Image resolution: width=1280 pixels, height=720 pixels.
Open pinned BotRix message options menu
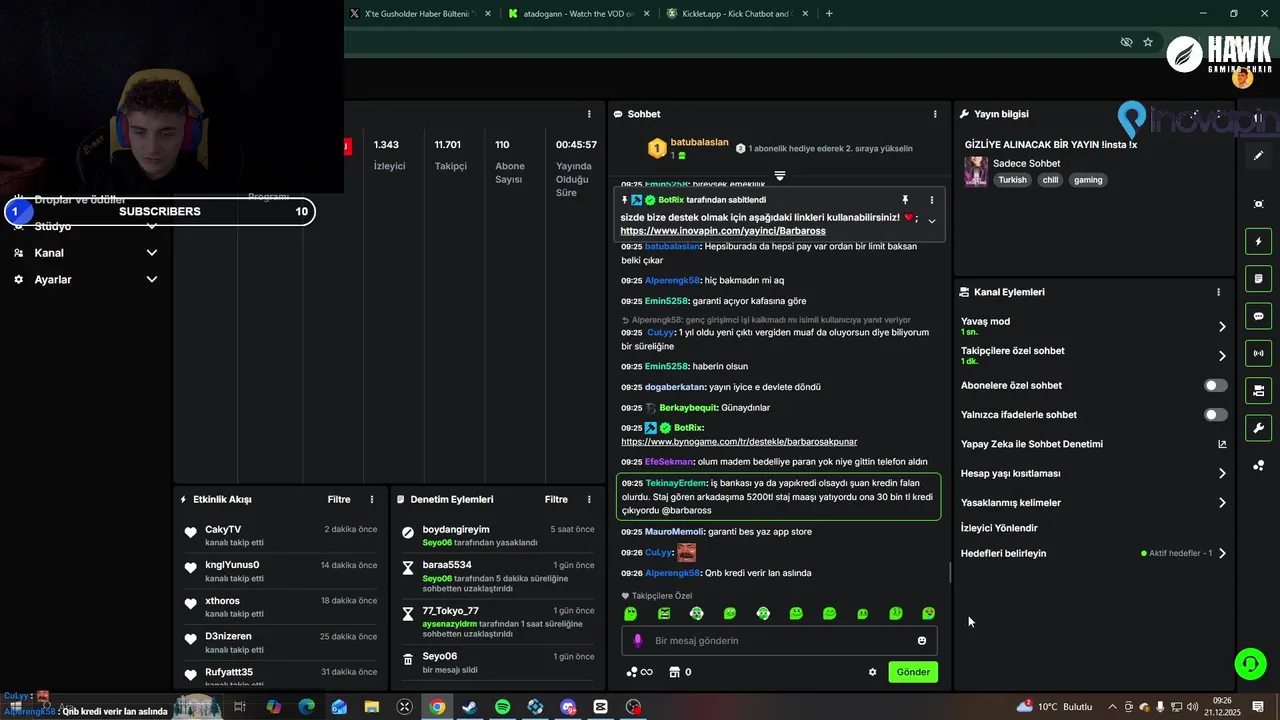(932, 200)
